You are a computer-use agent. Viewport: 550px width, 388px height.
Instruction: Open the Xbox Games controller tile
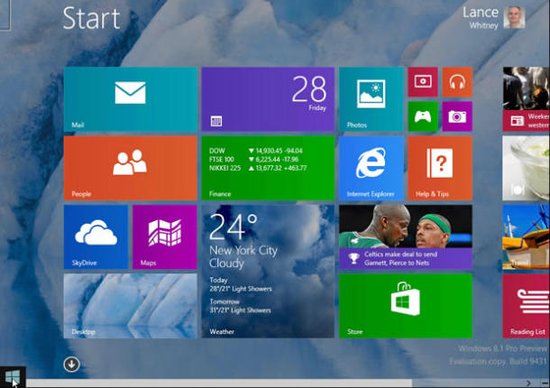pyautogui.click(x=423, y=116)
